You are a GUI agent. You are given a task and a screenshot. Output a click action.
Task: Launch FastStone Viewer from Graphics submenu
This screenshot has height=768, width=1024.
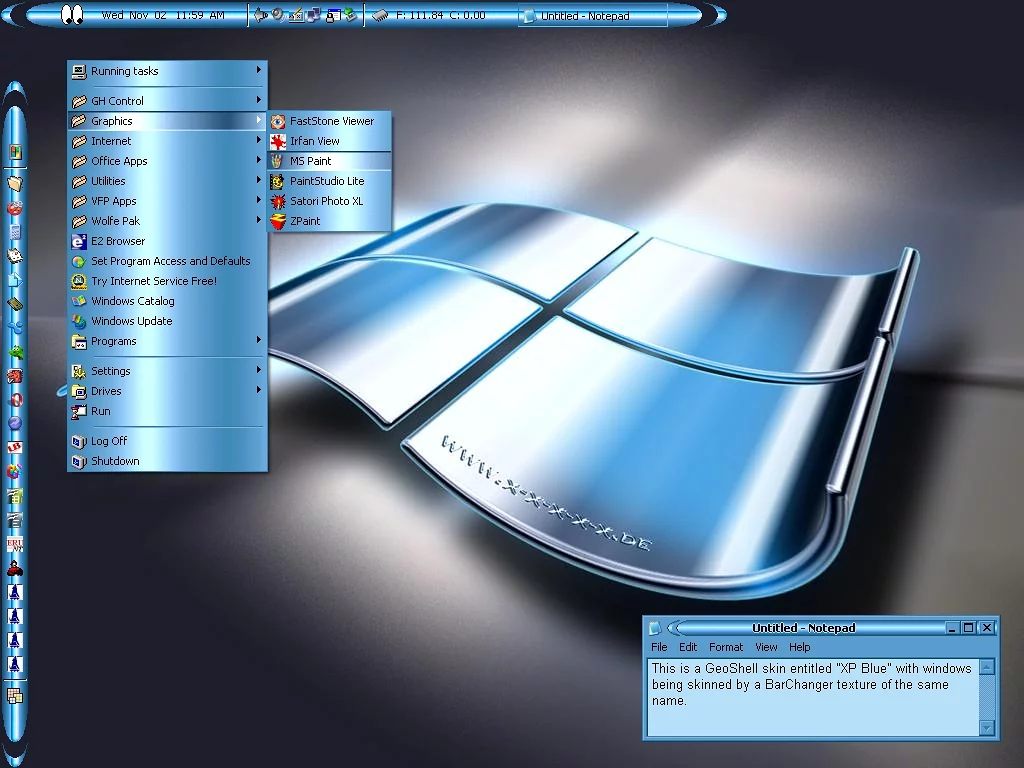pyautogui.click(x=331, y=121)
